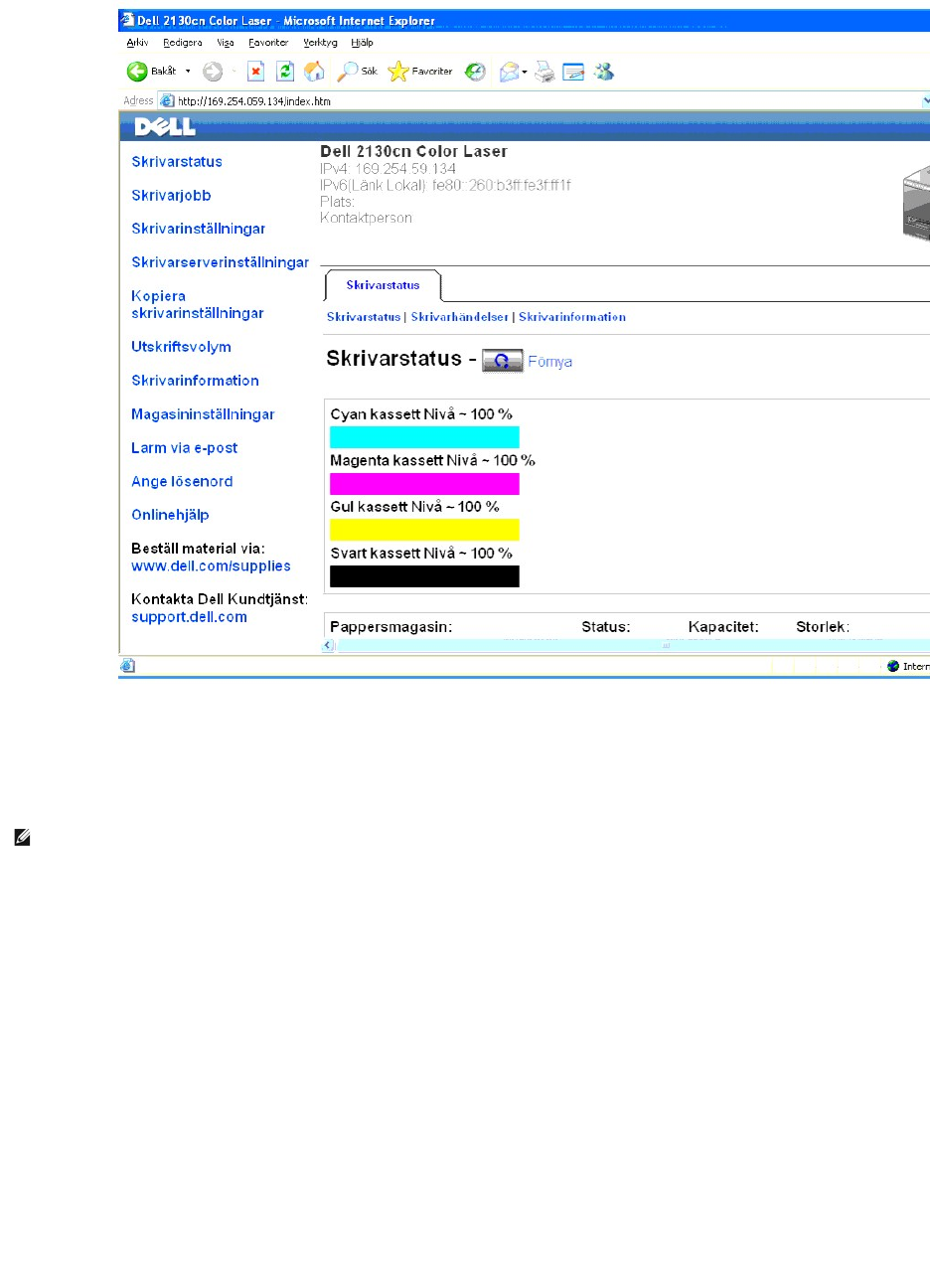
Task: Open the Hjälp menu
Action: 362,43
